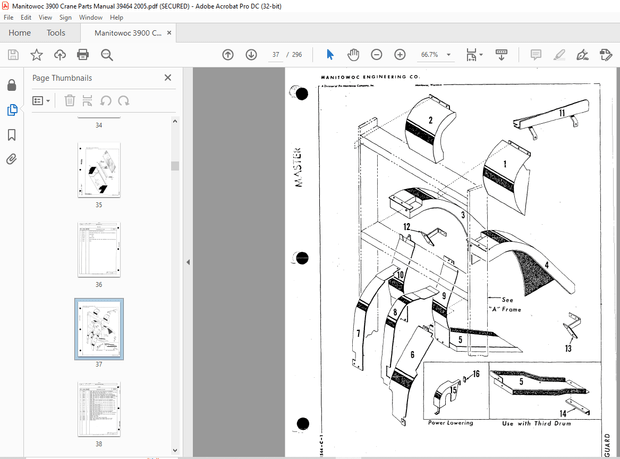Close the Page Thumbnails panel
The height and width of the screenshot is (459, 620).
(x=167, y=77)
